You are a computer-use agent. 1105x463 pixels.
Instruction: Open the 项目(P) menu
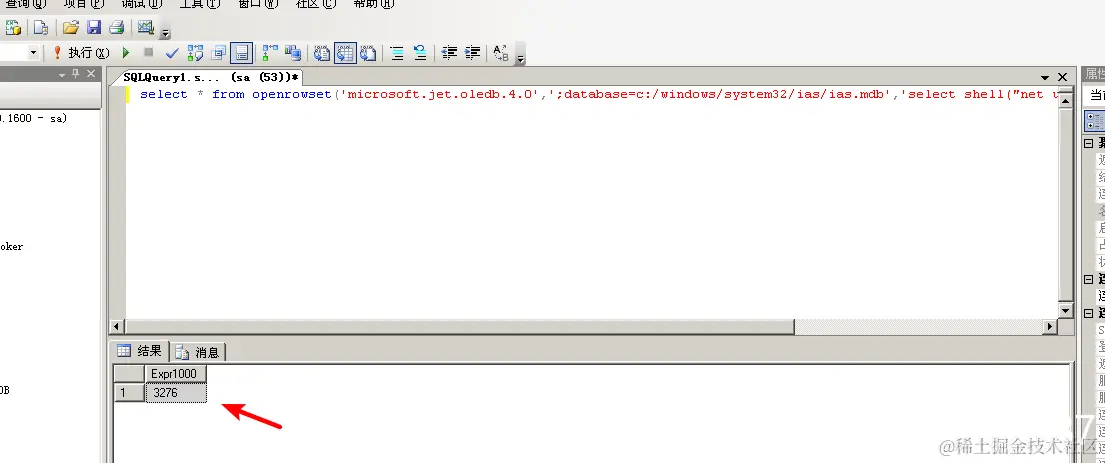[83, 4]
